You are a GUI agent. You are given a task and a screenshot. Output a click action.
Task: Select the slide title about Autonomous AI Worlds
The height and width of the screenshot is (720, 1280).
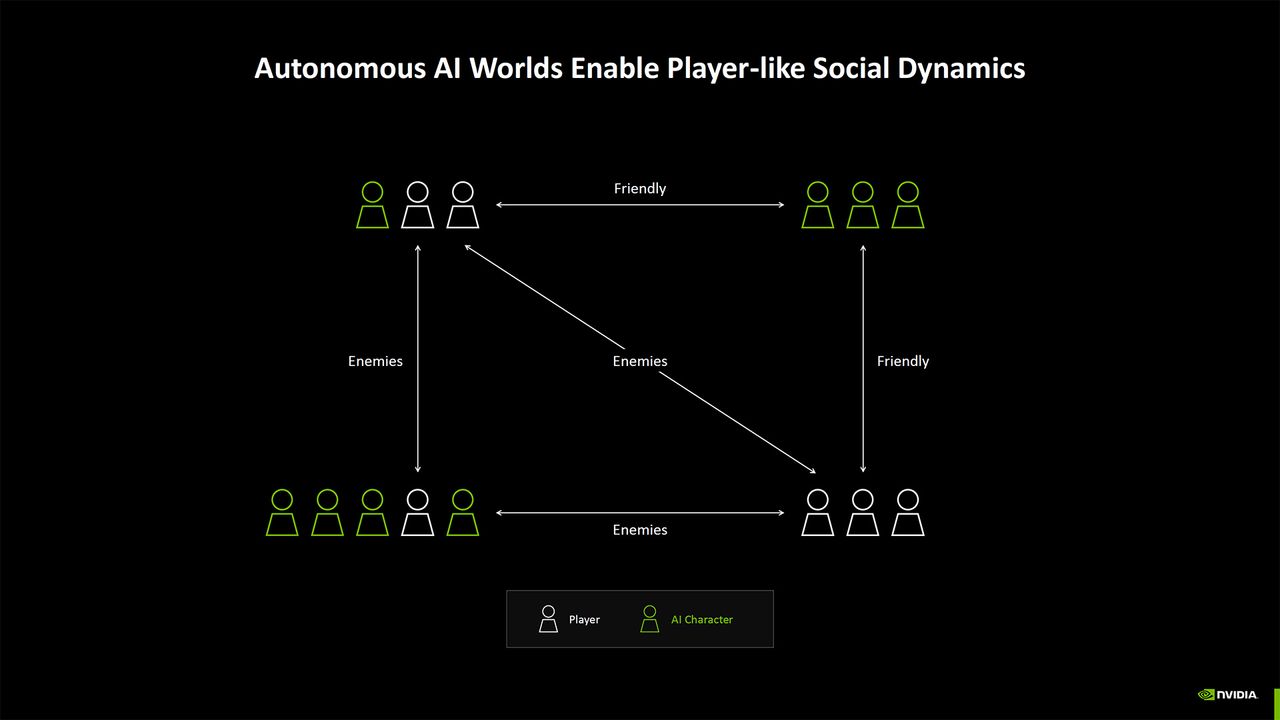[x=640, y=68]
